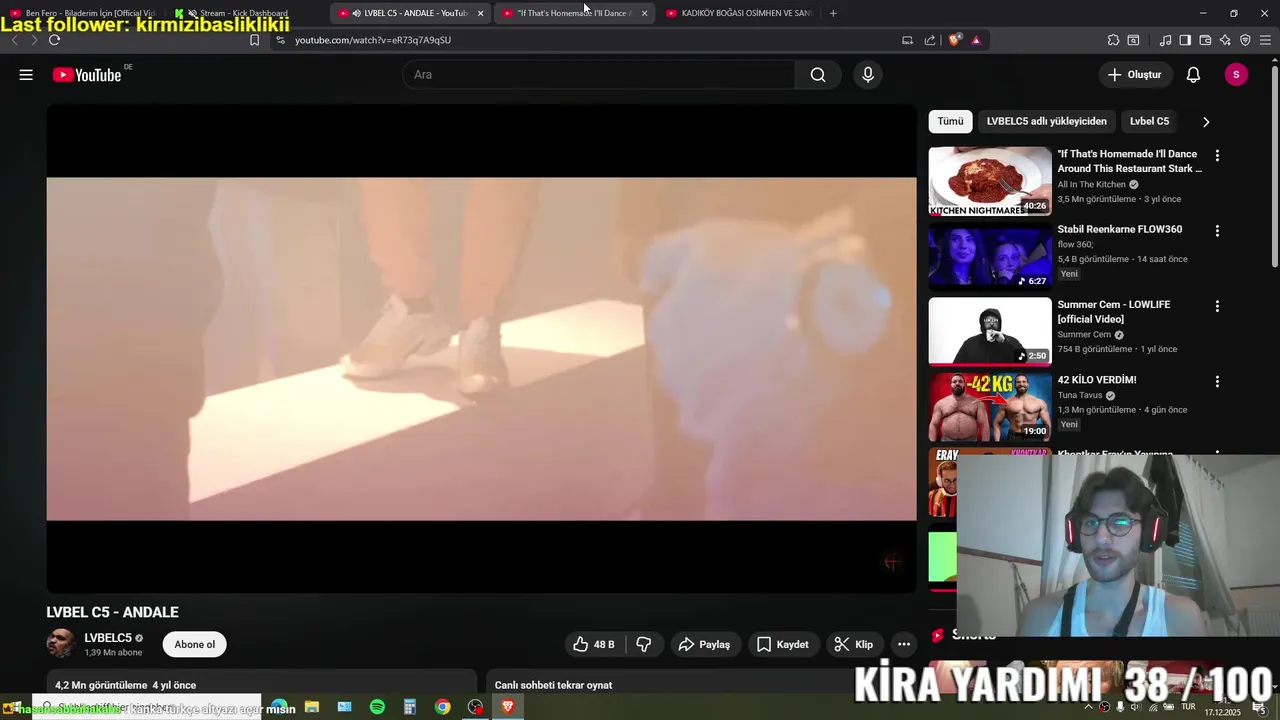Viewport: 1280px width, 720px height.
Task: Open Spotify from the taskbar
Action: click(377, 707)
